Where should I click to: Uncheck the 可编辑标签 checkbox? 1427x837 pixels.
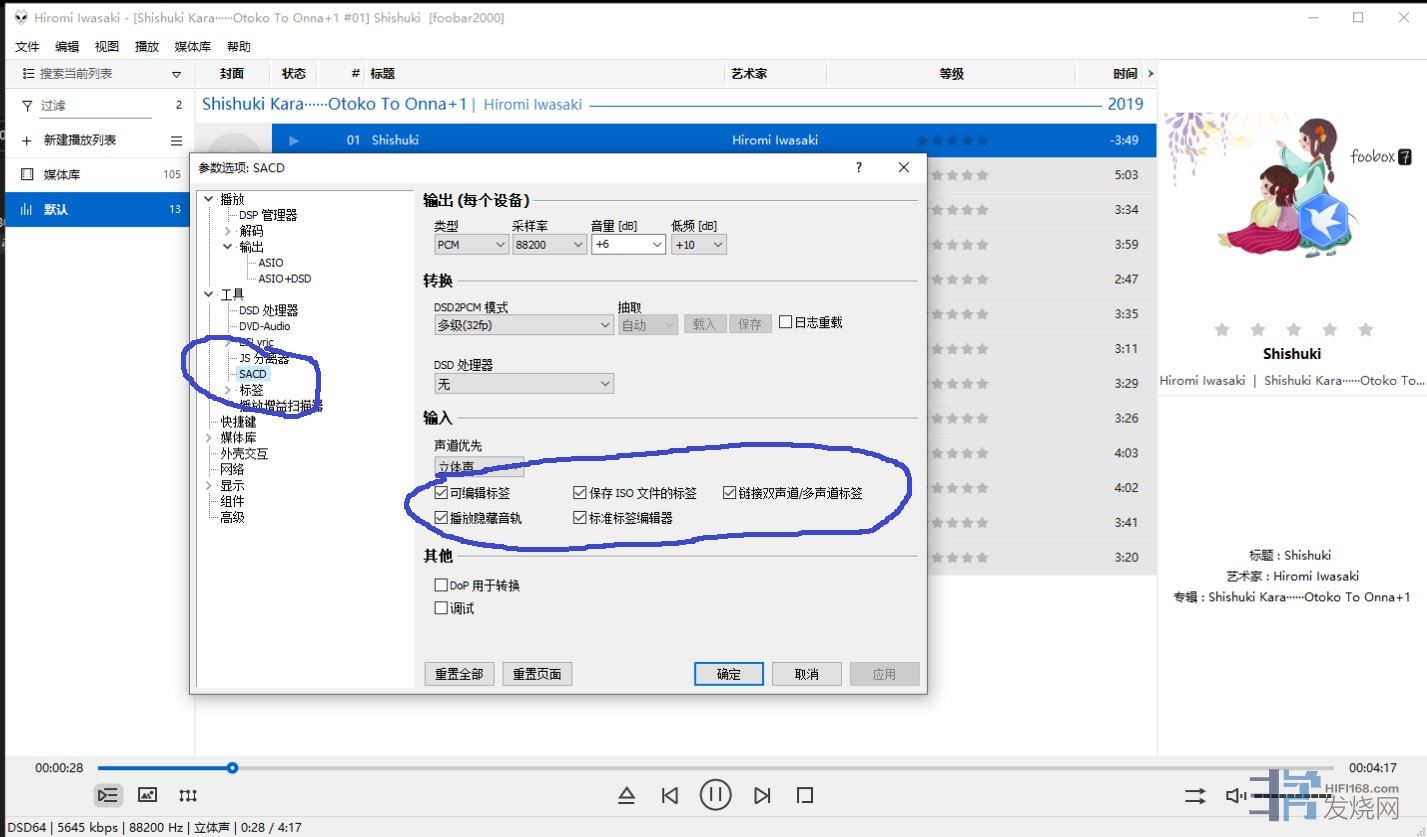click(441, 493)
